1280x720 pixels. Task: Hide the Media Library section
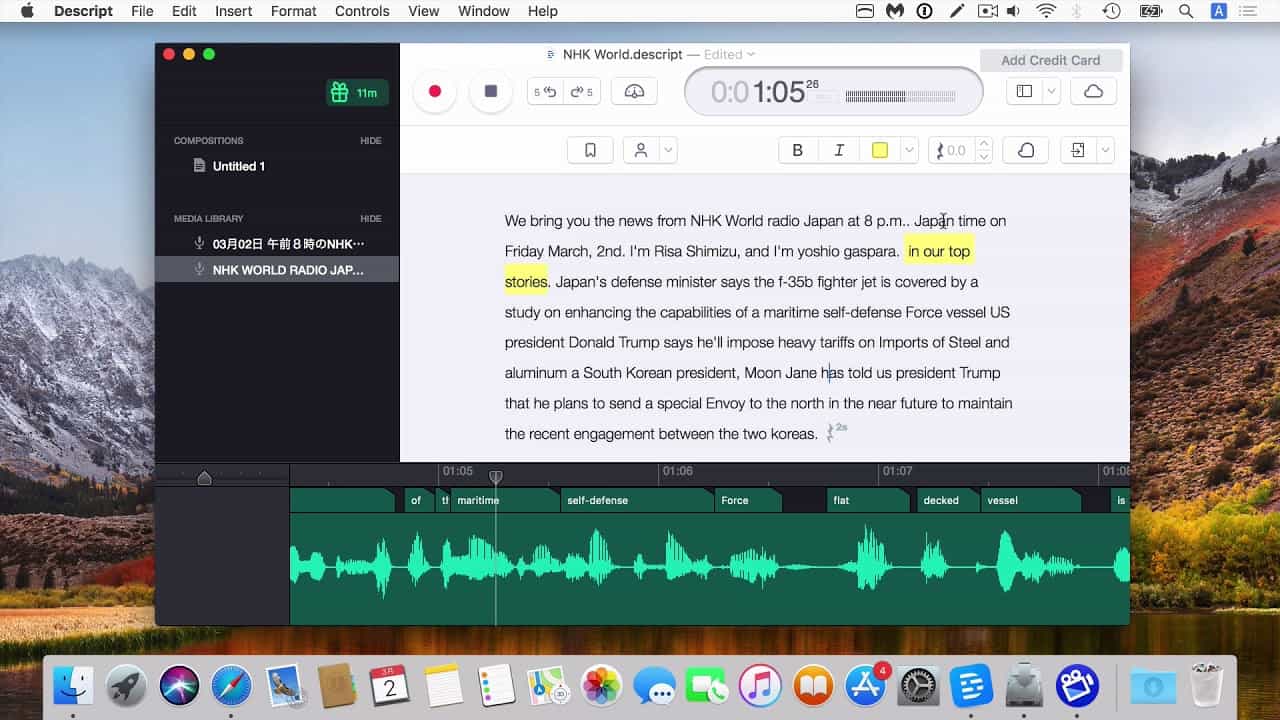point(370,218)
